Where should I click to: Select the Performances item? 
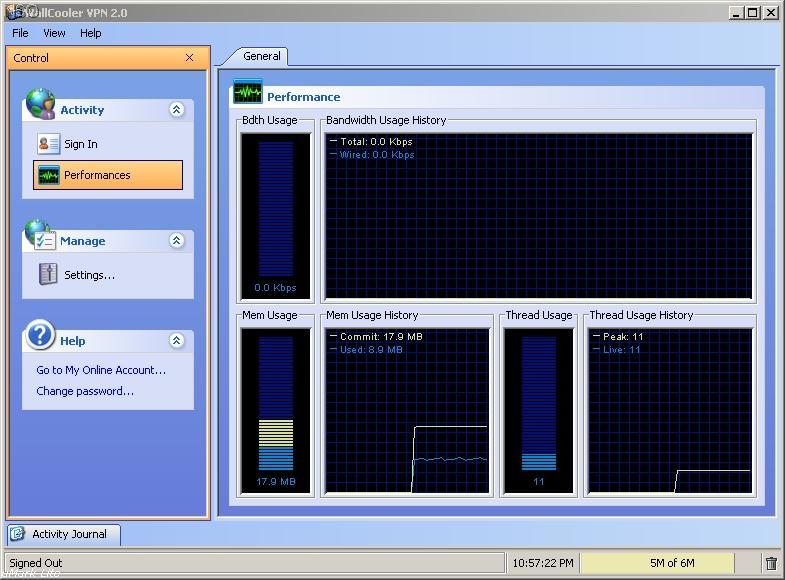point(108,175)
